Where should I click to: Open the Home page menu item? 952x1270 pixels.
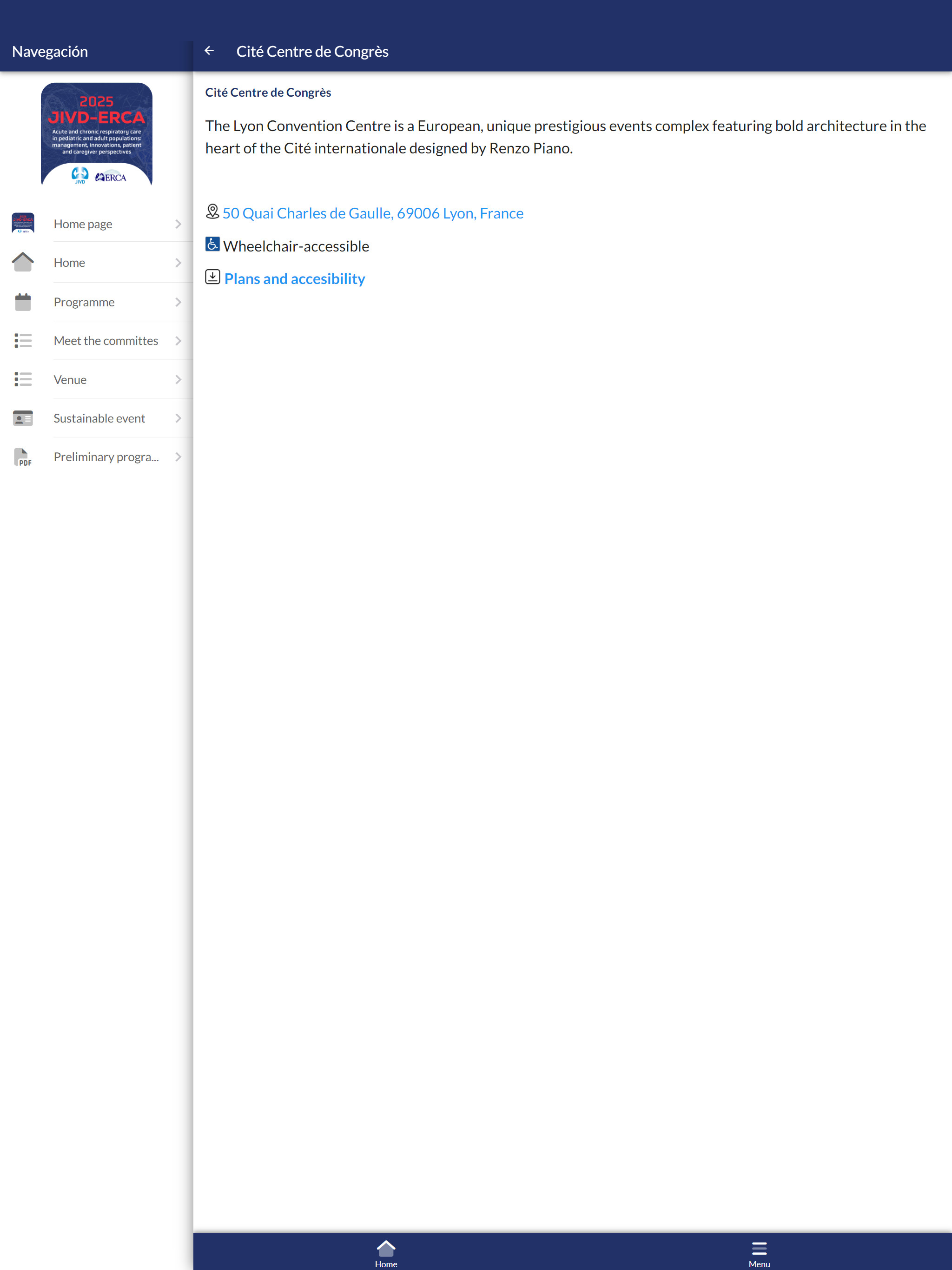[97, 224]
